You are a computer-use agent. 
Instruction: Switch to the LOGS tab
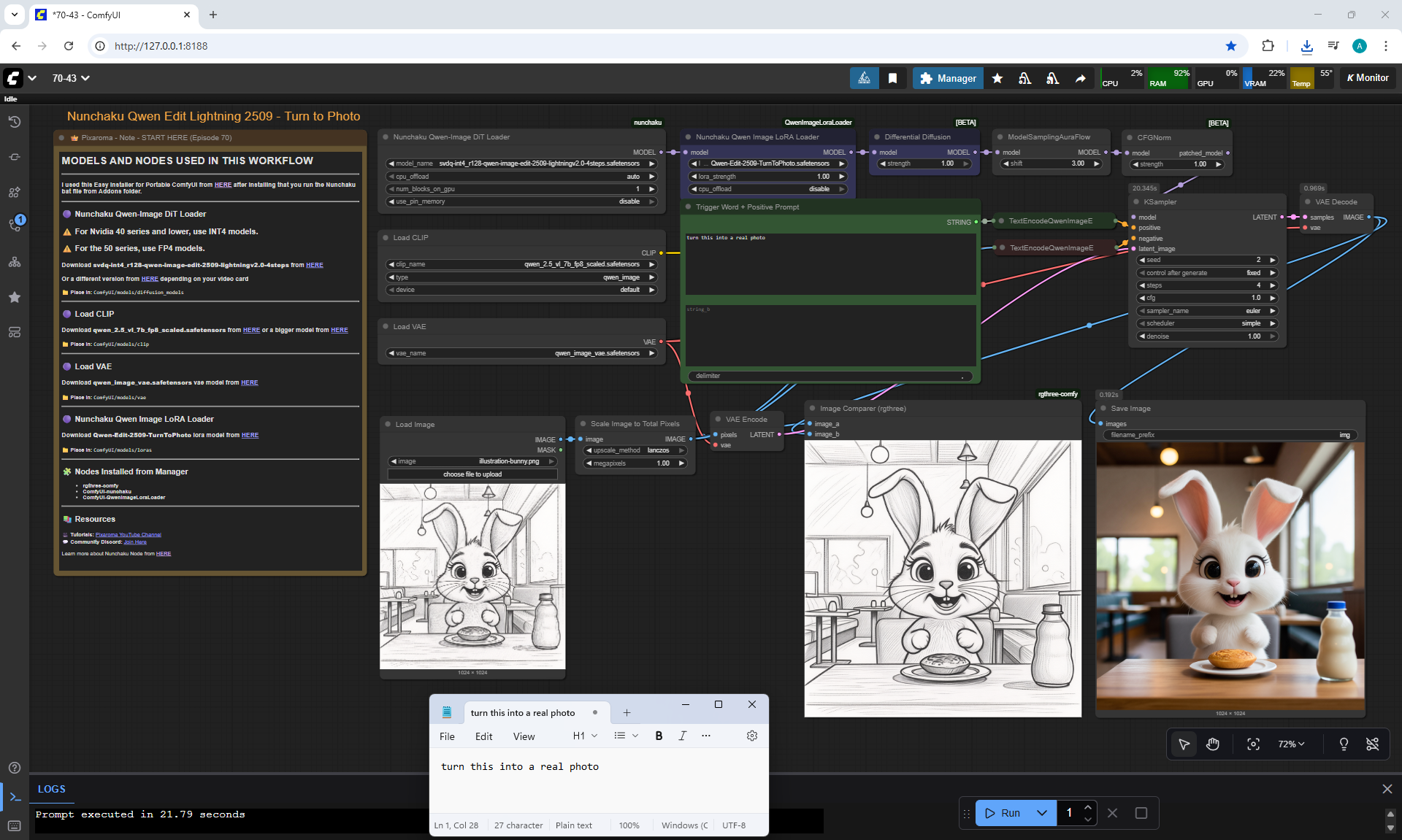click(51, 789)
